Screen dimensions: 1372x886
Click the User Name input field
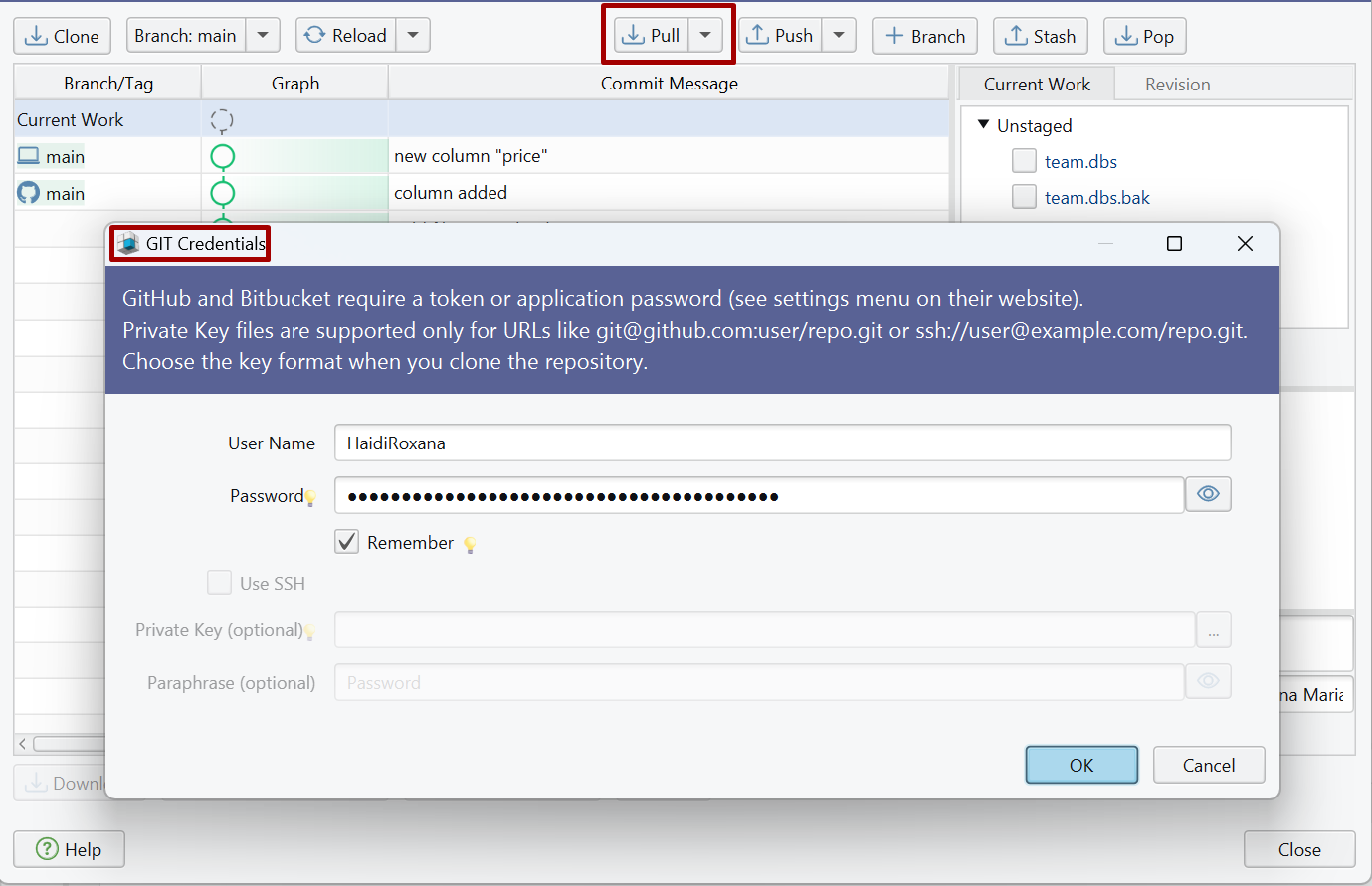coord(782,443)
